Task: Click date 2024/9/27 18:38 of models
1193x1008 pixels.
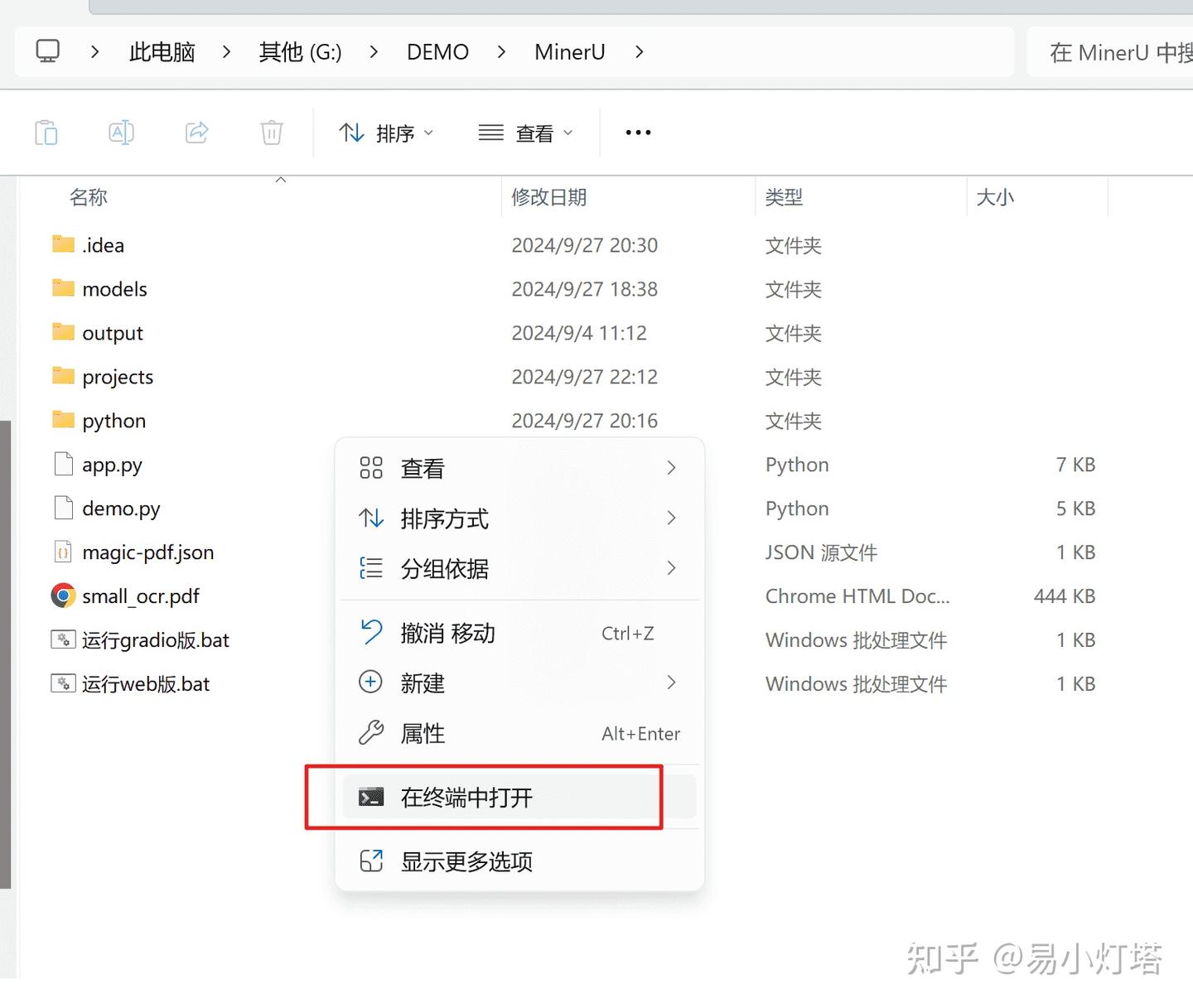Action: click(585, 289)
